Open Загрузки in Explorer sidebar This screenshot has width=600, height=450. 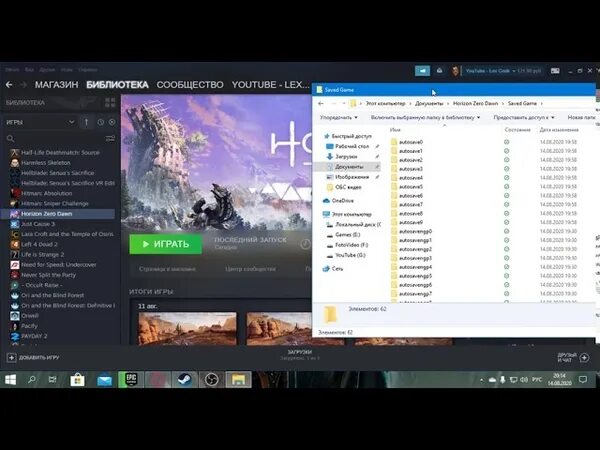click(x=346, y=157)
